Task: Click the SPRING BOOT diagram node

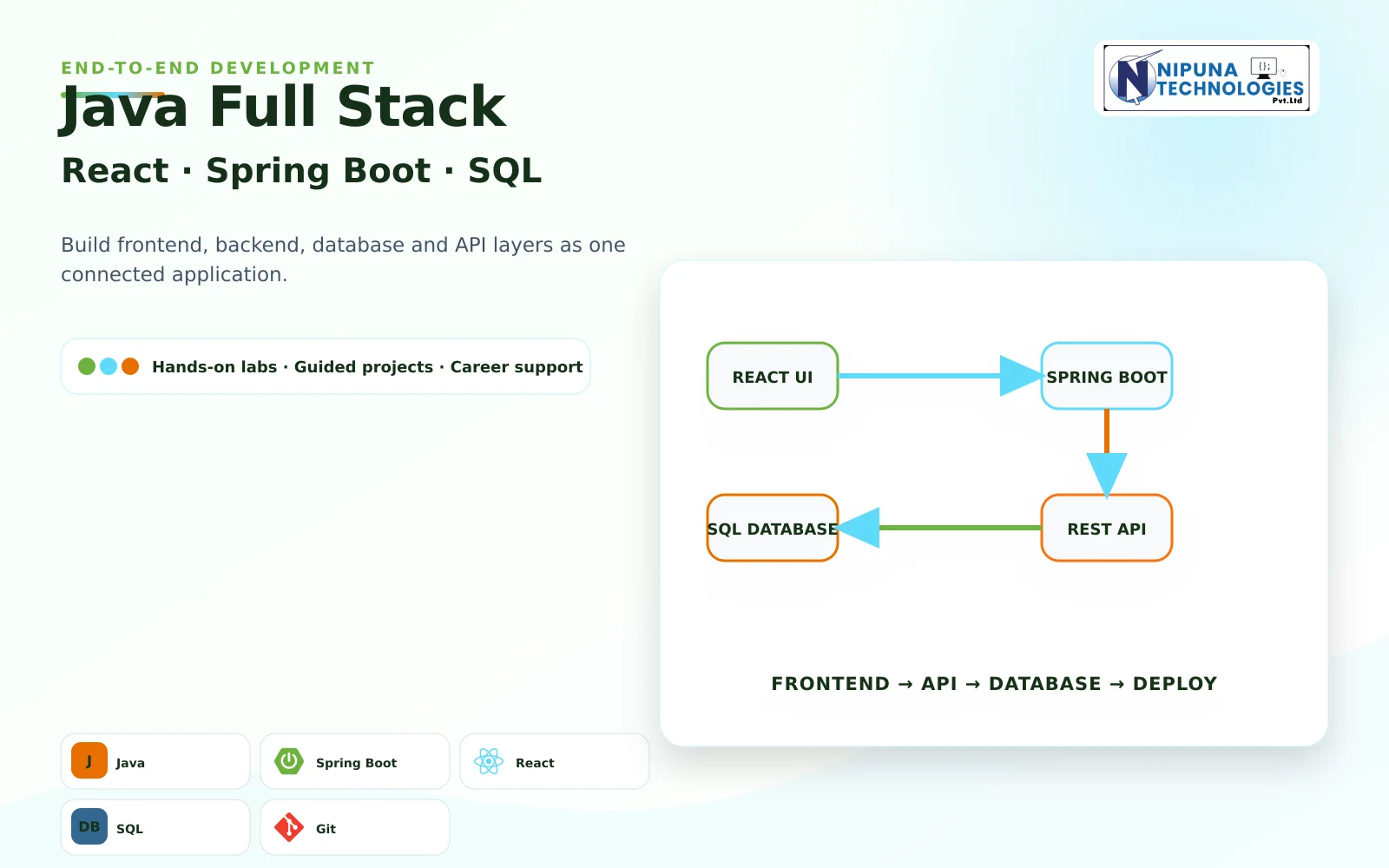Action: [x=1107, y=376]
